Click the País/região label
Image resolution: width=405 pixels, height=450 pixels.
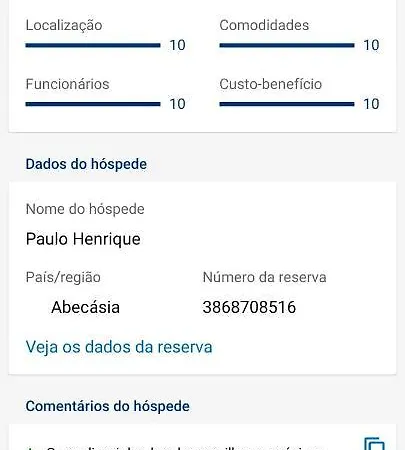pos(63,277)
